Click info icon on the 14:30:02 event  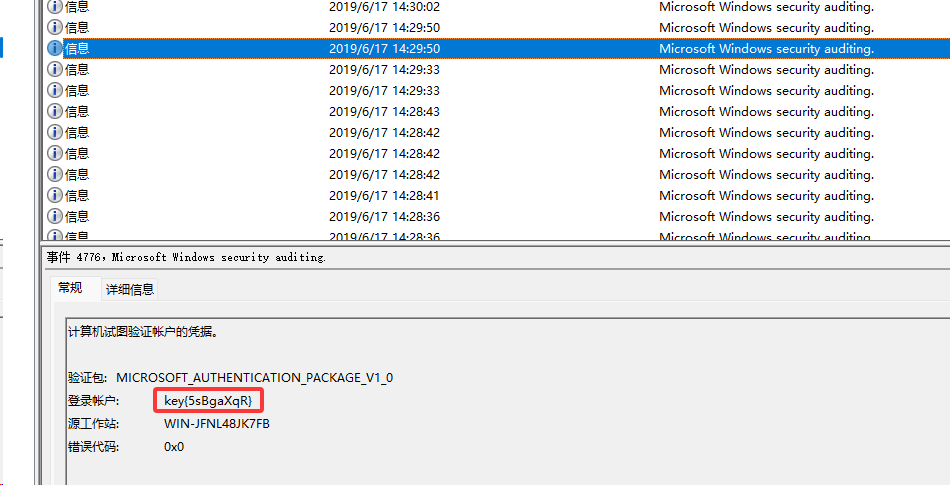click(55, 6)
